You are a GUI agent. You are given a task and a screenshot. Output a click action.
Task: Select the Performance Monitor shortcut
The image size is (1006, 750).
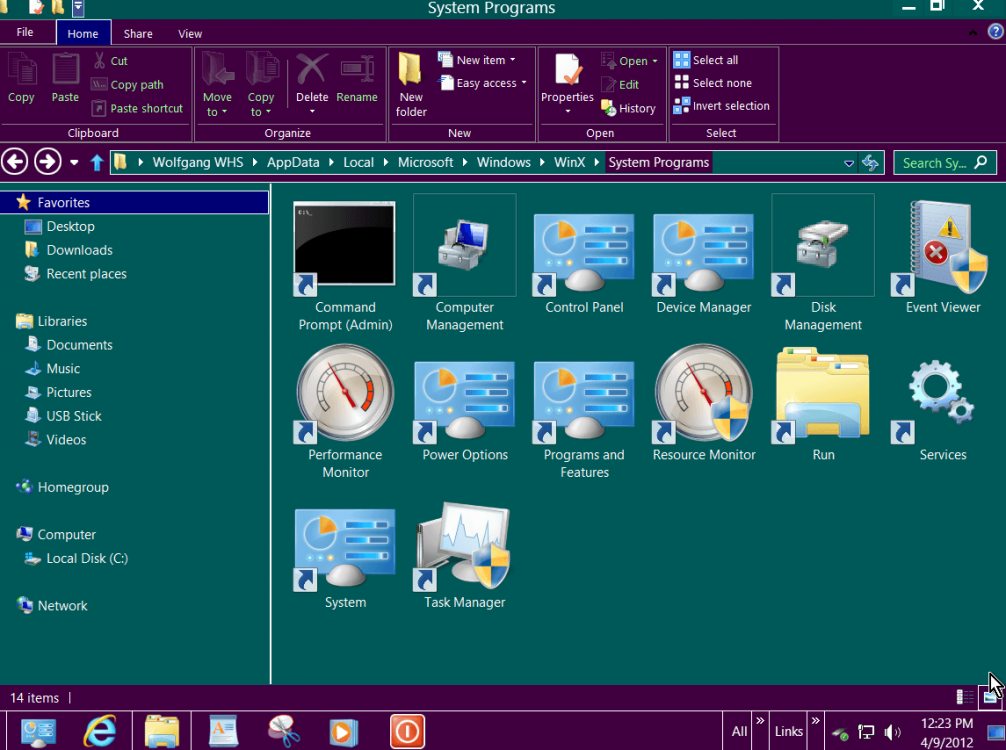(345, 393)
